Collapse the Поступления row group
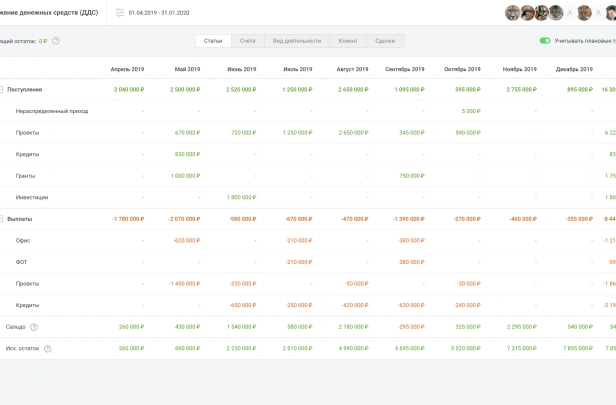Image resolution: width=616 pixels, height=405 pixels. coord(1,90)
